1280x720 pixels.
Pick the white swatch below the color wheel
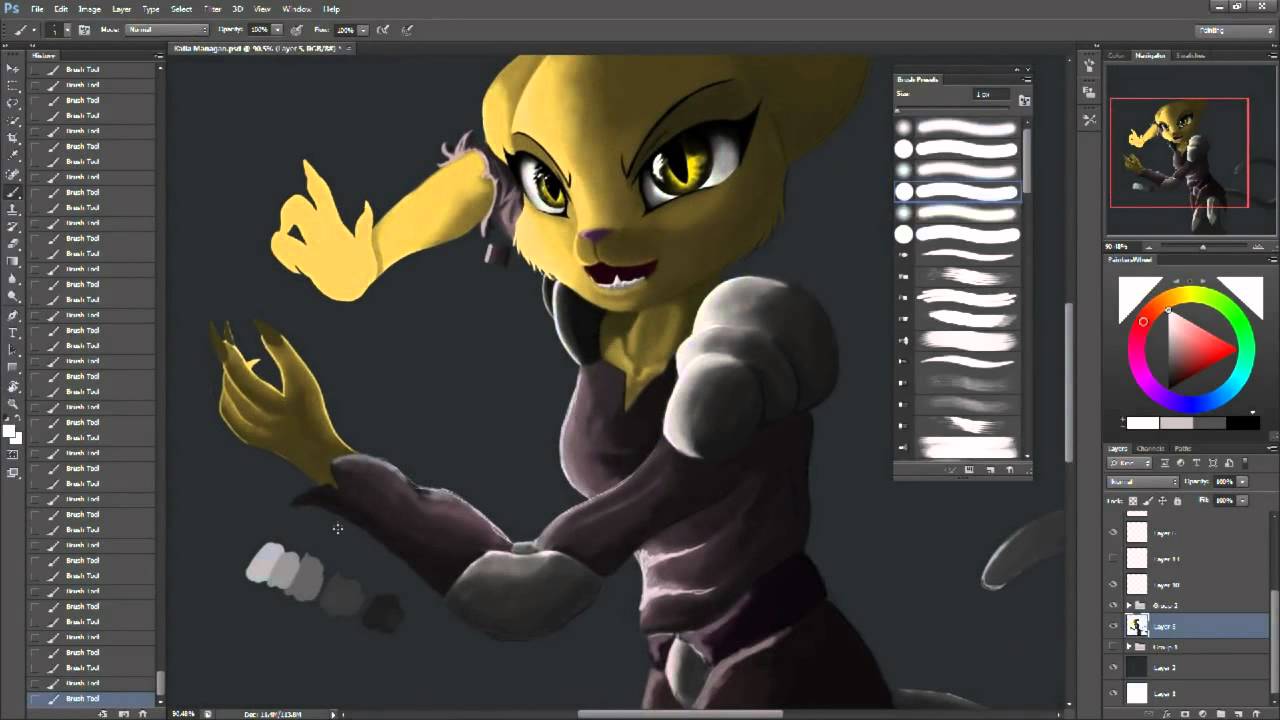pyautogui.click(x=1142, y=423)
